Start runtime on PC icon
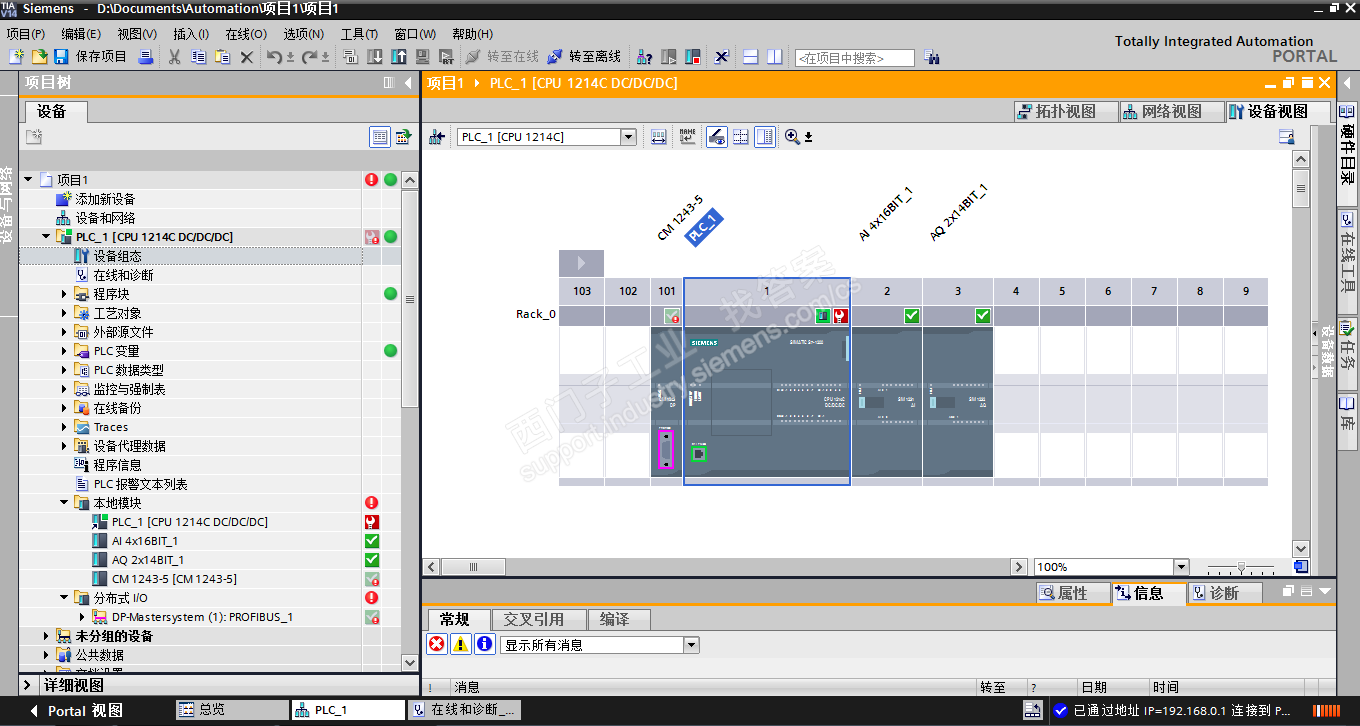Image resolution: width=1360 pixels, height=726 pixels. point(446,57)
